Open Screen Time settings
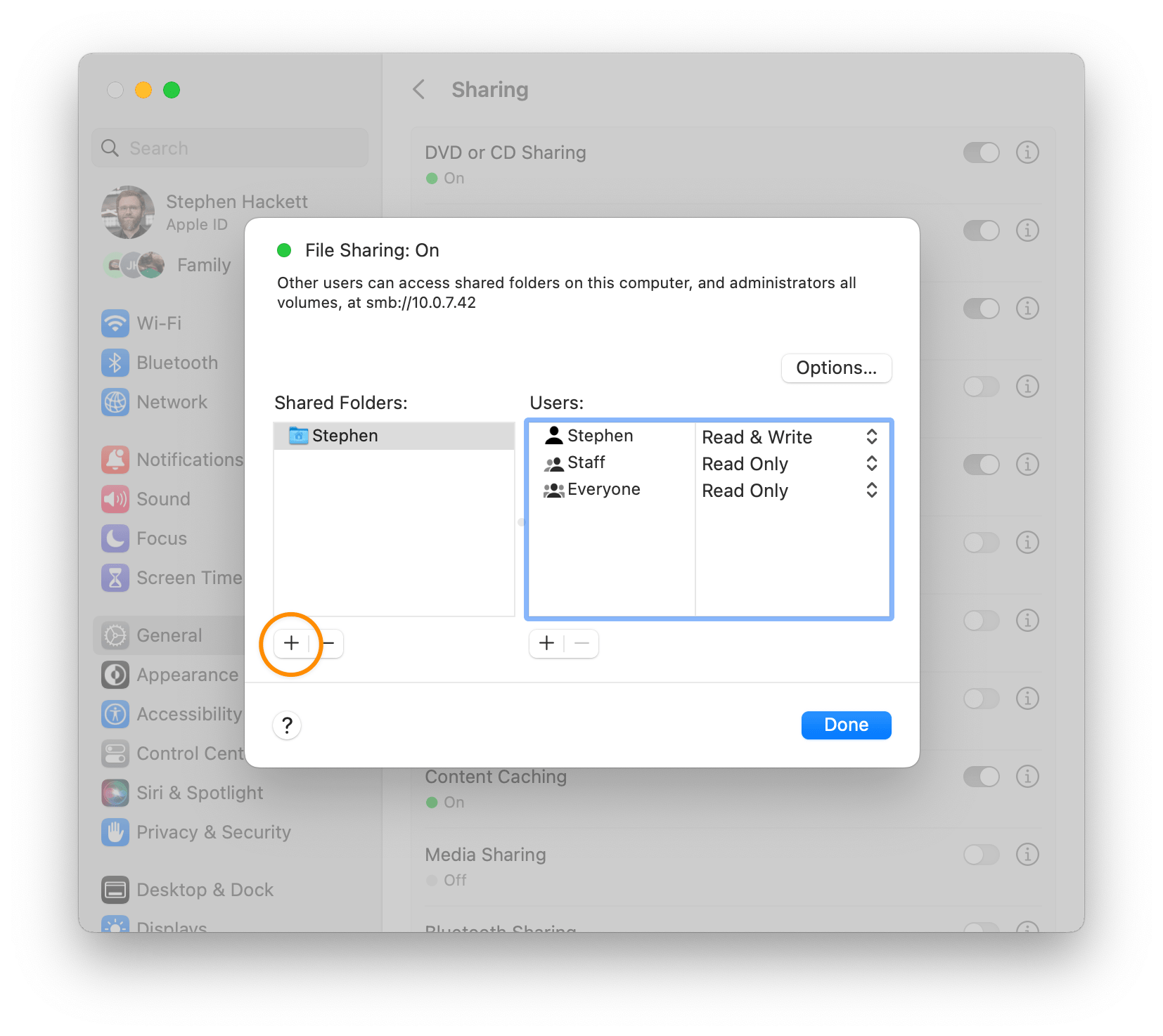Screen dimensions: 1163x1036 116,577
